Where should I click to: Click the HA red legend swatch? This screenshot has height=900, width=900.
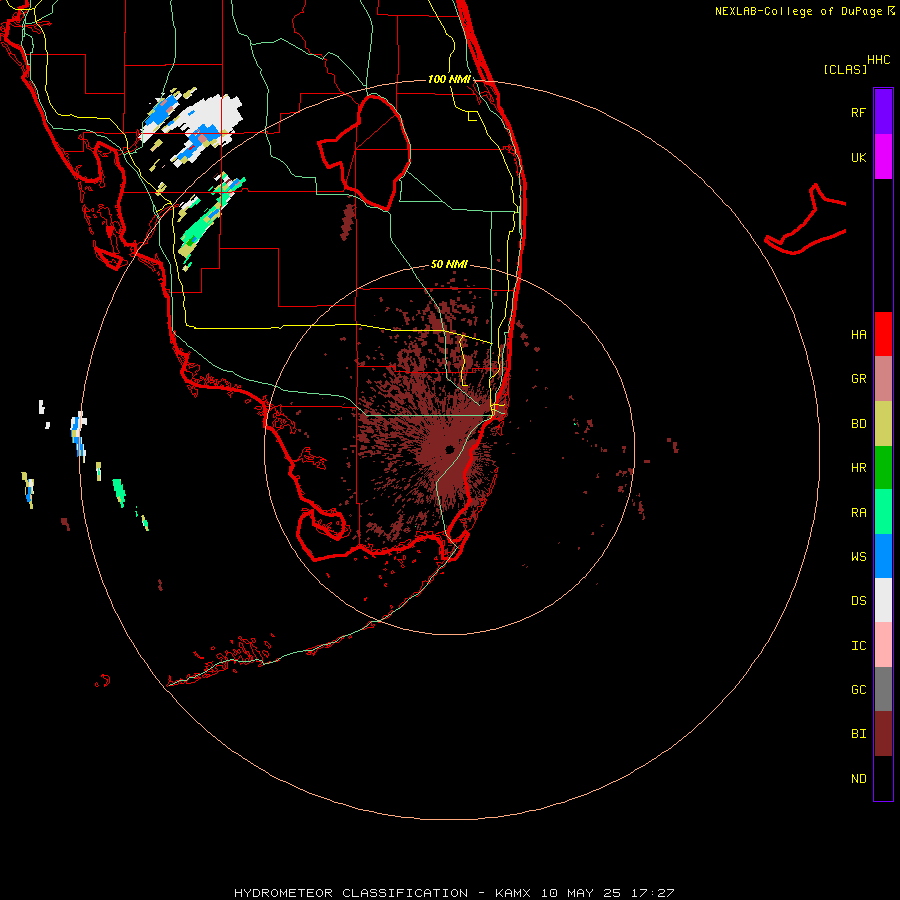[883, 334]
